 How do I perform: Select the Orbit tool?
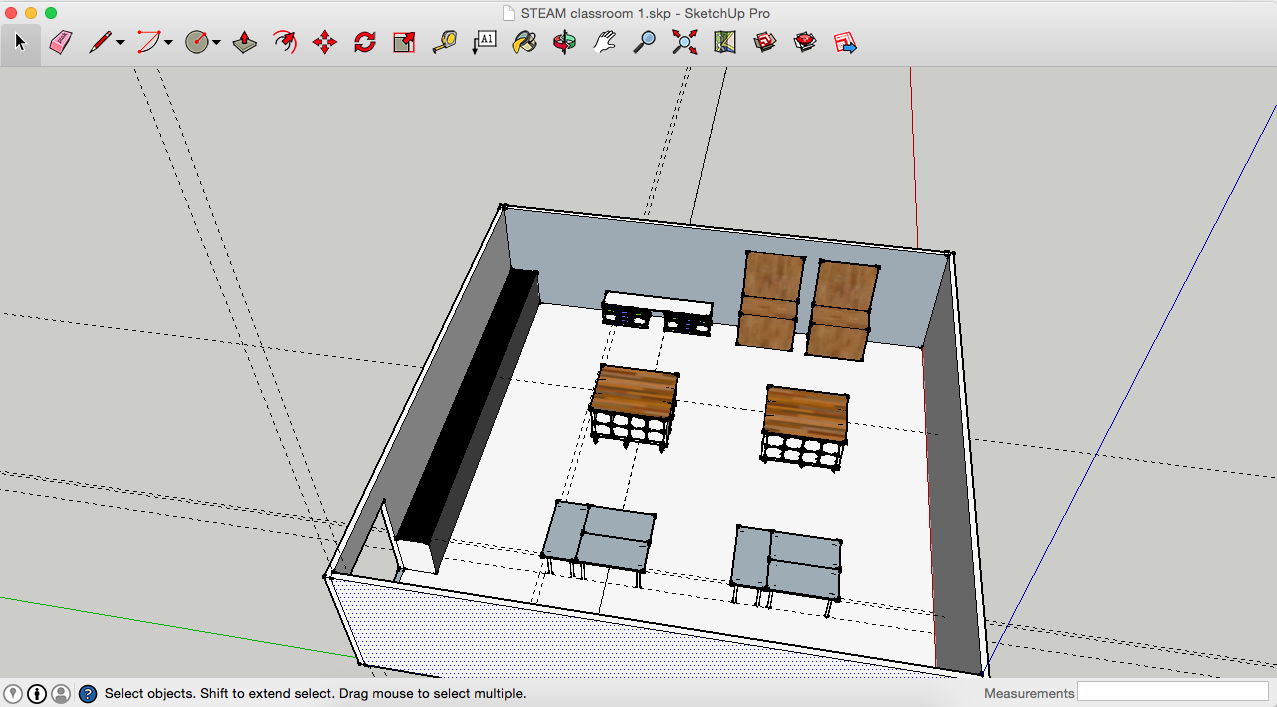[565, 43]
